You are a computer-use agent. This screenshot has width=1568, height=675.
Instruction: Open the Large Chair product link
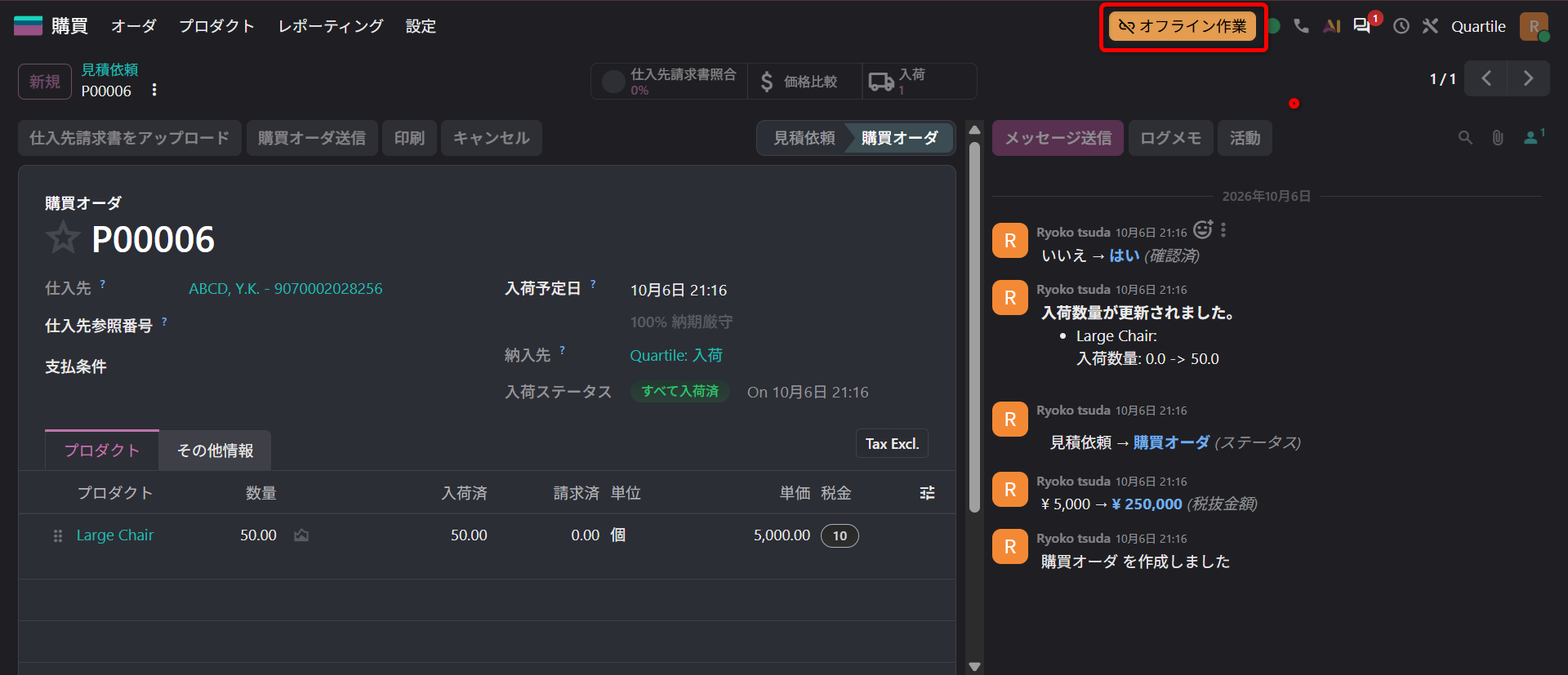click(115, 535)
